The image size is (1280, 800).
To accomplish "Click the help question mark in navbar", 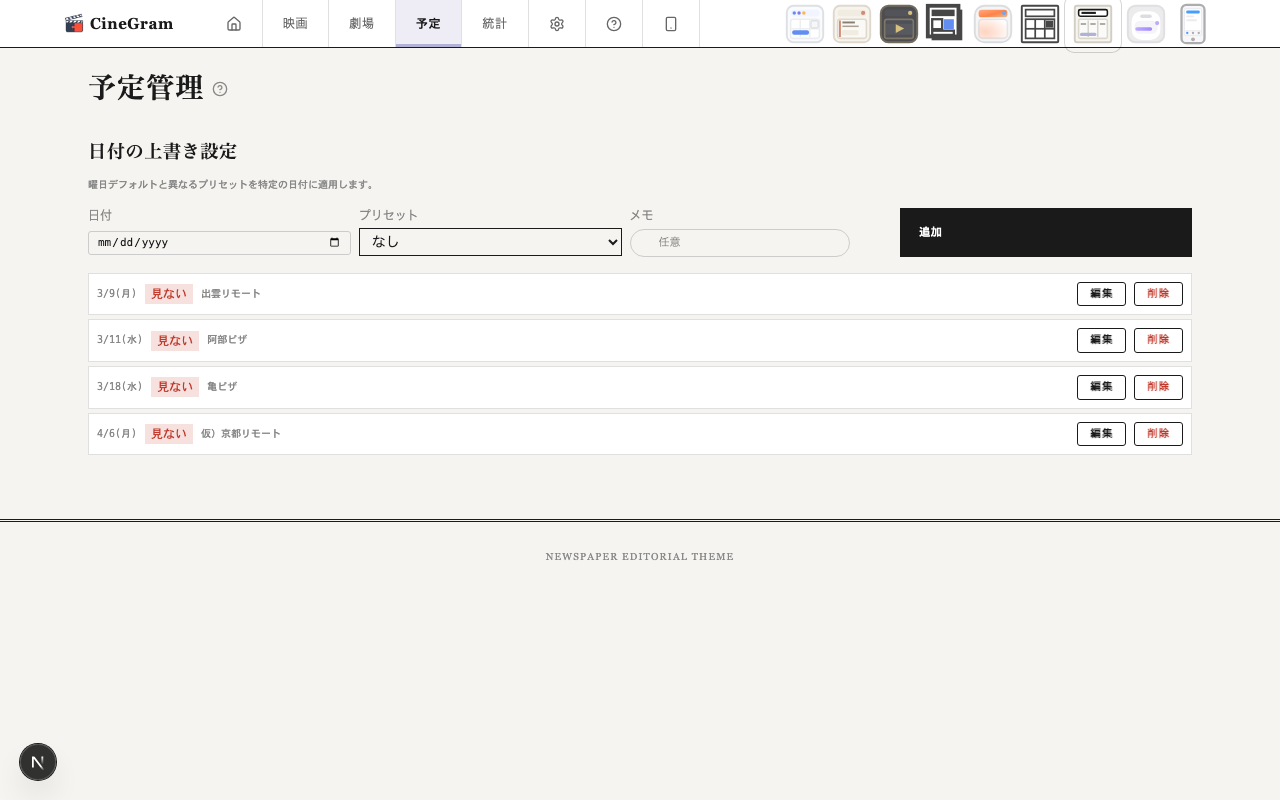I will point(614,24).
